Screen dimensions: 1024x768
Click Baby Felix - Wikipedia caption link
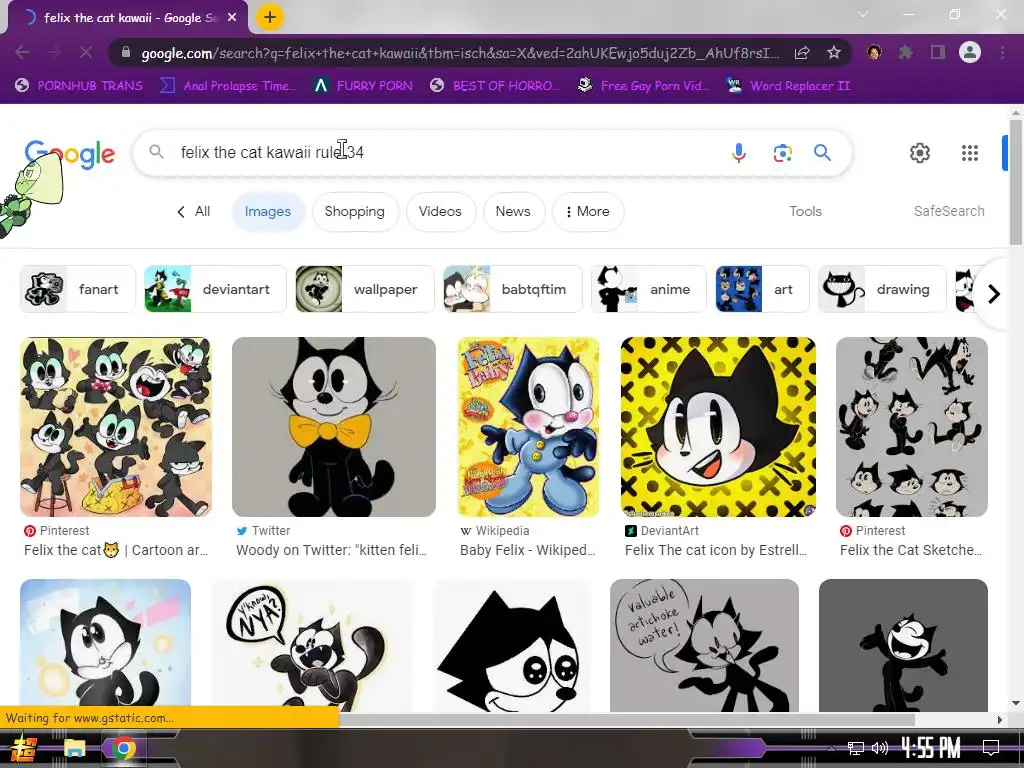click(x=528, y=551)
